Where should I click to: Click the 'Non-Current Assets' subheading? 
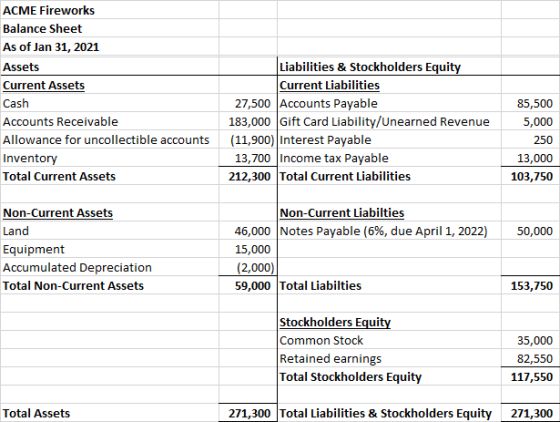click(58, 212)
